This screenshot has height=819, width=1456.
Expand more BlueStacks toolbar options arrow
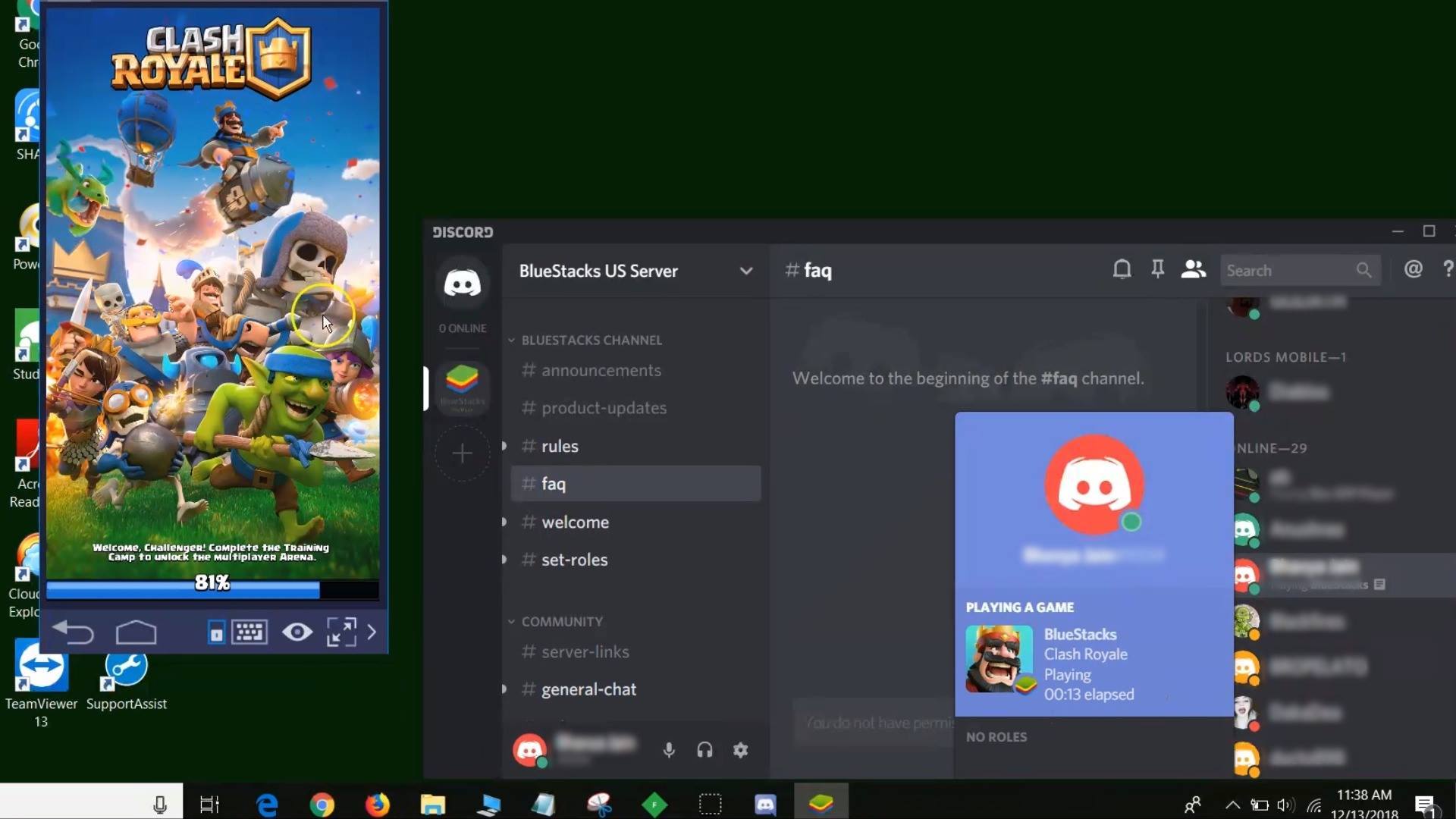click(372, 632)
